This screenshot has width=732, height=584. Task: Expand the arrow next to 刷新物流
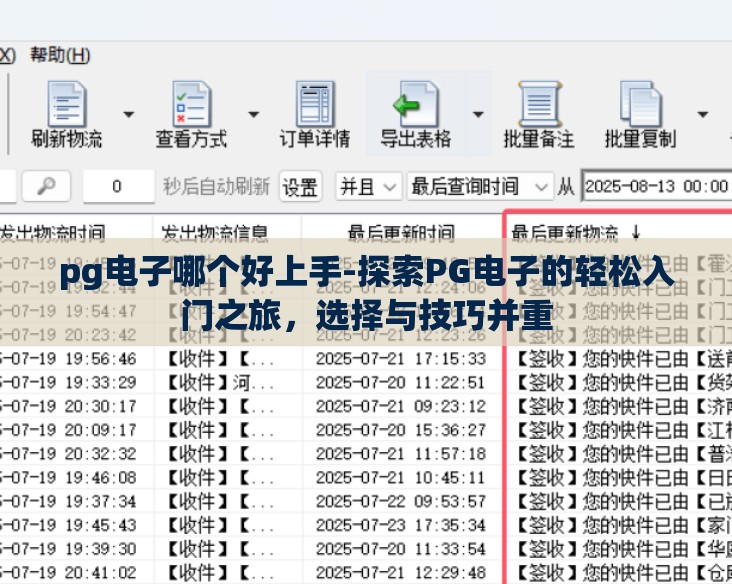[128, 114]
